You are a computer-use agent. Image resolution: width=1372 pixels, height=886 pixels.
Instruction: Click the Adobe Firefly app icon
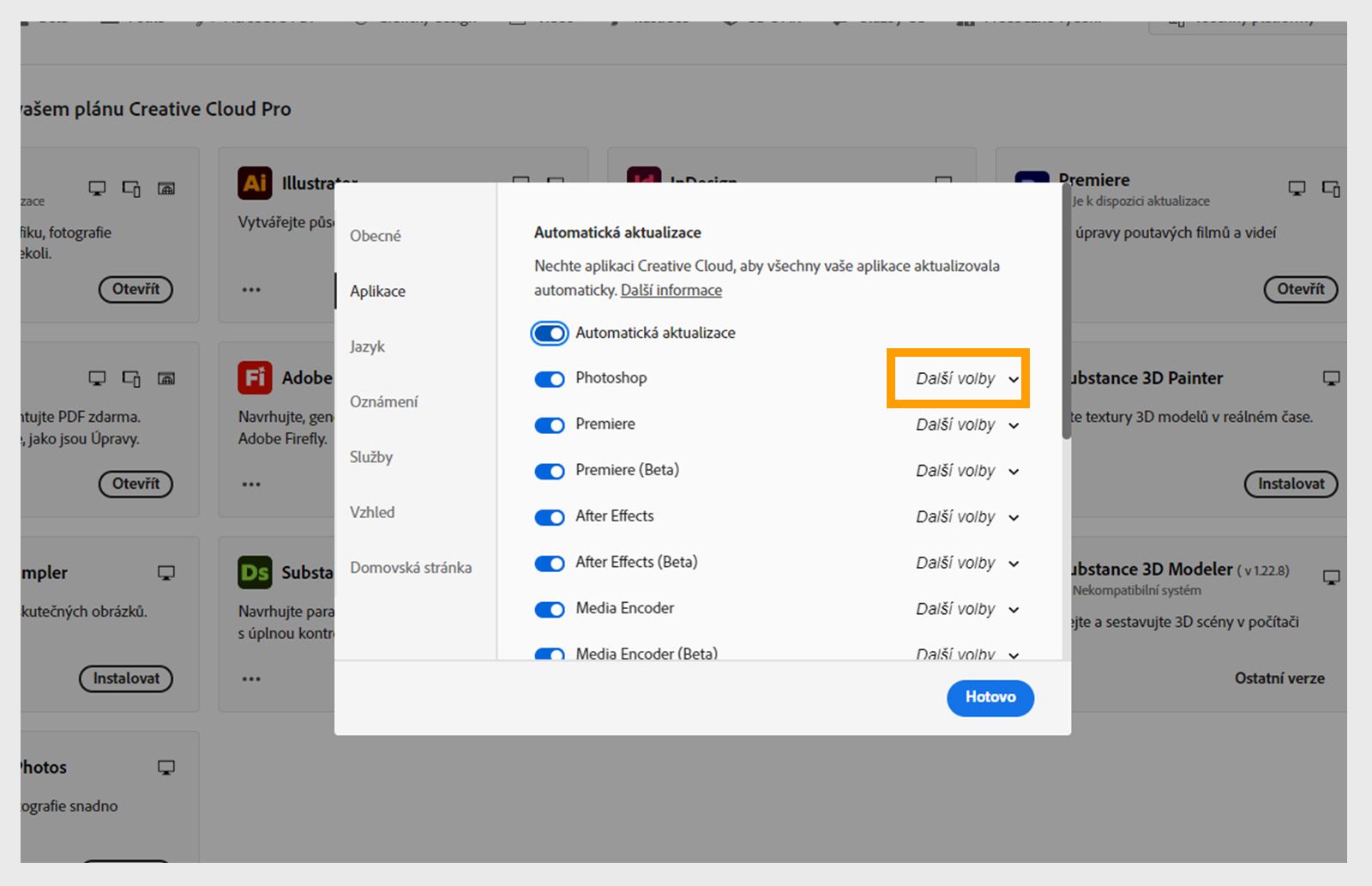[255, 377]
